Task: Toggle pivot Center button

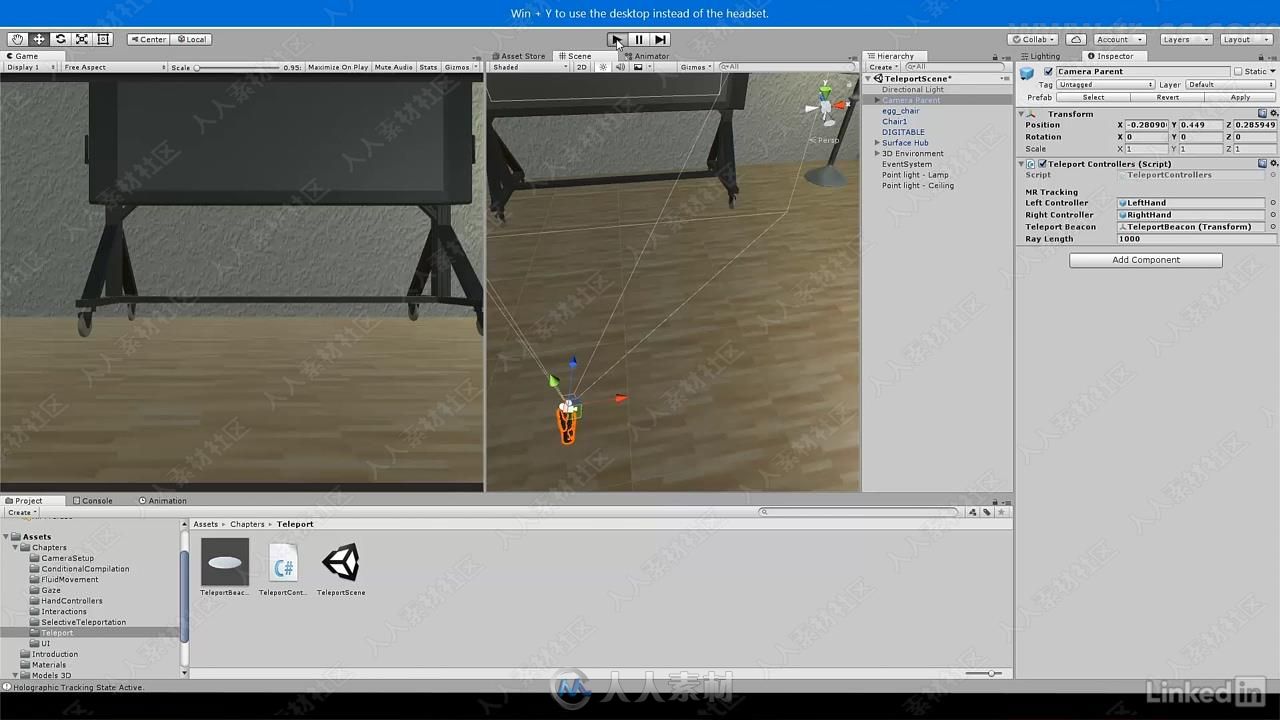Action: (x=148, y=39)
